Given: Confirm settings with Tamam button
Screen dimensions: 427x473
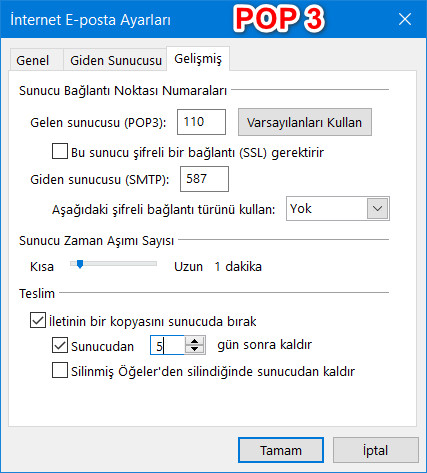Looking at the screenshot, I should pyautogui.click(x=281, y=450).
